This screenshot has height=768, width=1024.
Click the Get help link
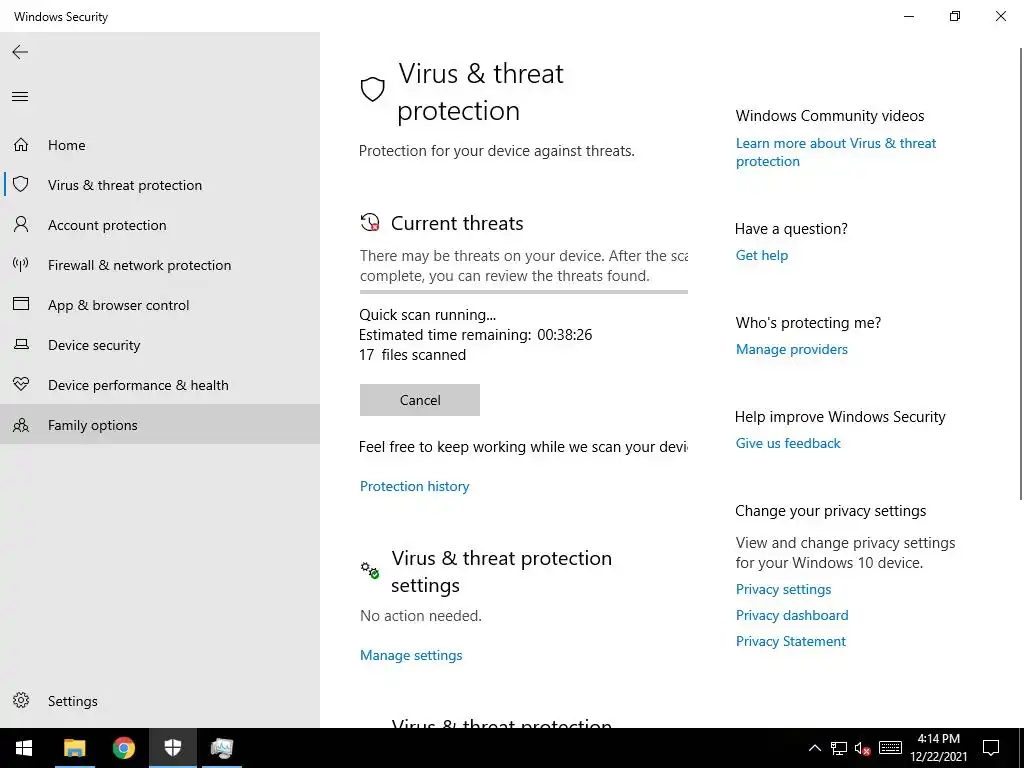pyautogui.click(x=762, y=255)
